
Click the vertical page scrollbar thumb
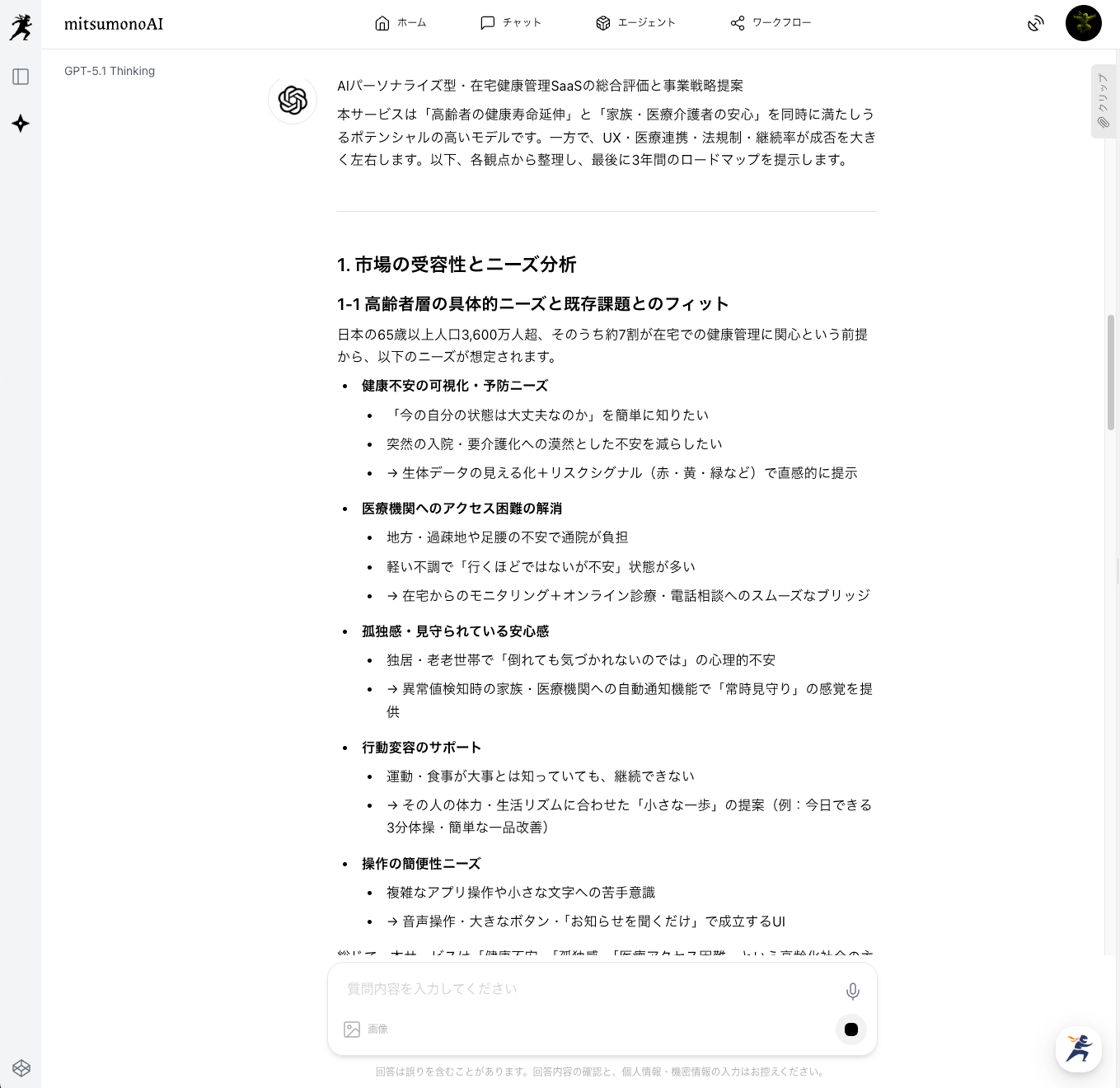click(x=1111, y=371)
